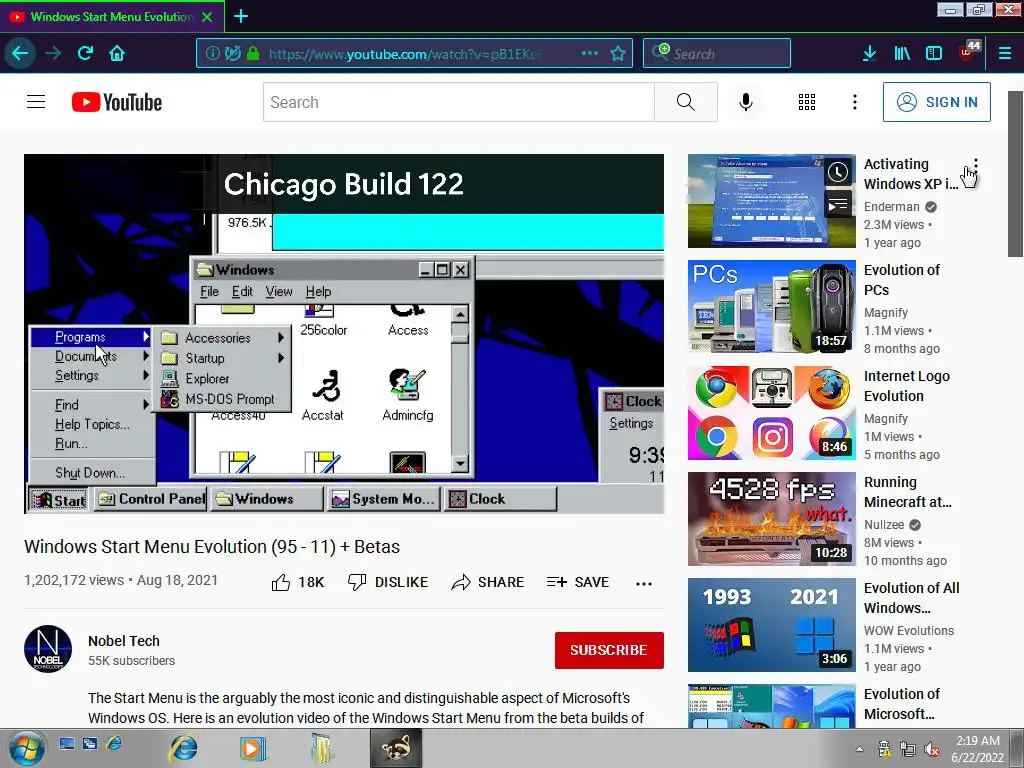Click the YouTube logo
Viewport: 1024px width, 768px height.
[117, 102]
